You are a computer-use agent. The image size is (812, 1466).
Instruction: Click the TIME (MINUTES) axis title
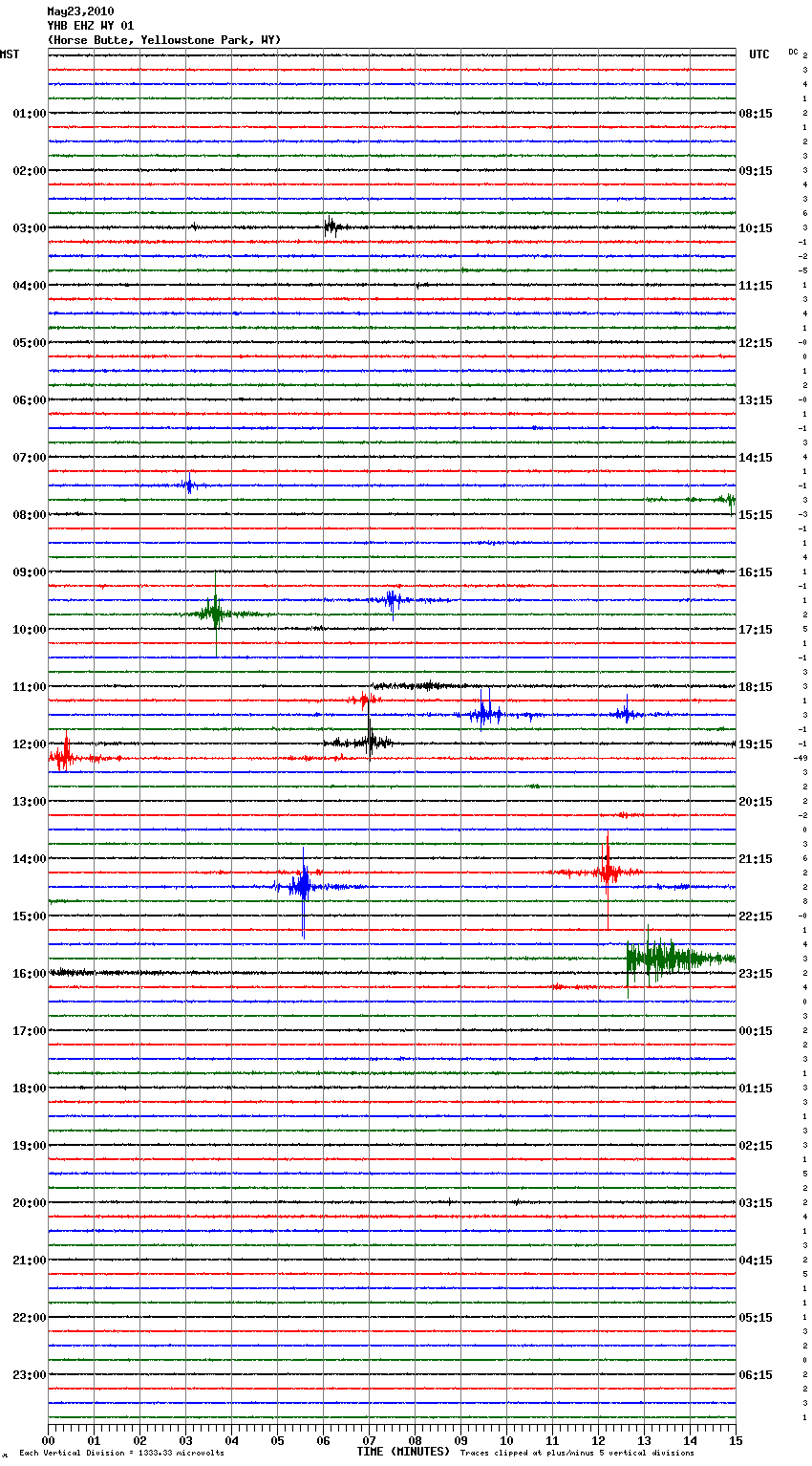(403, 1452)
